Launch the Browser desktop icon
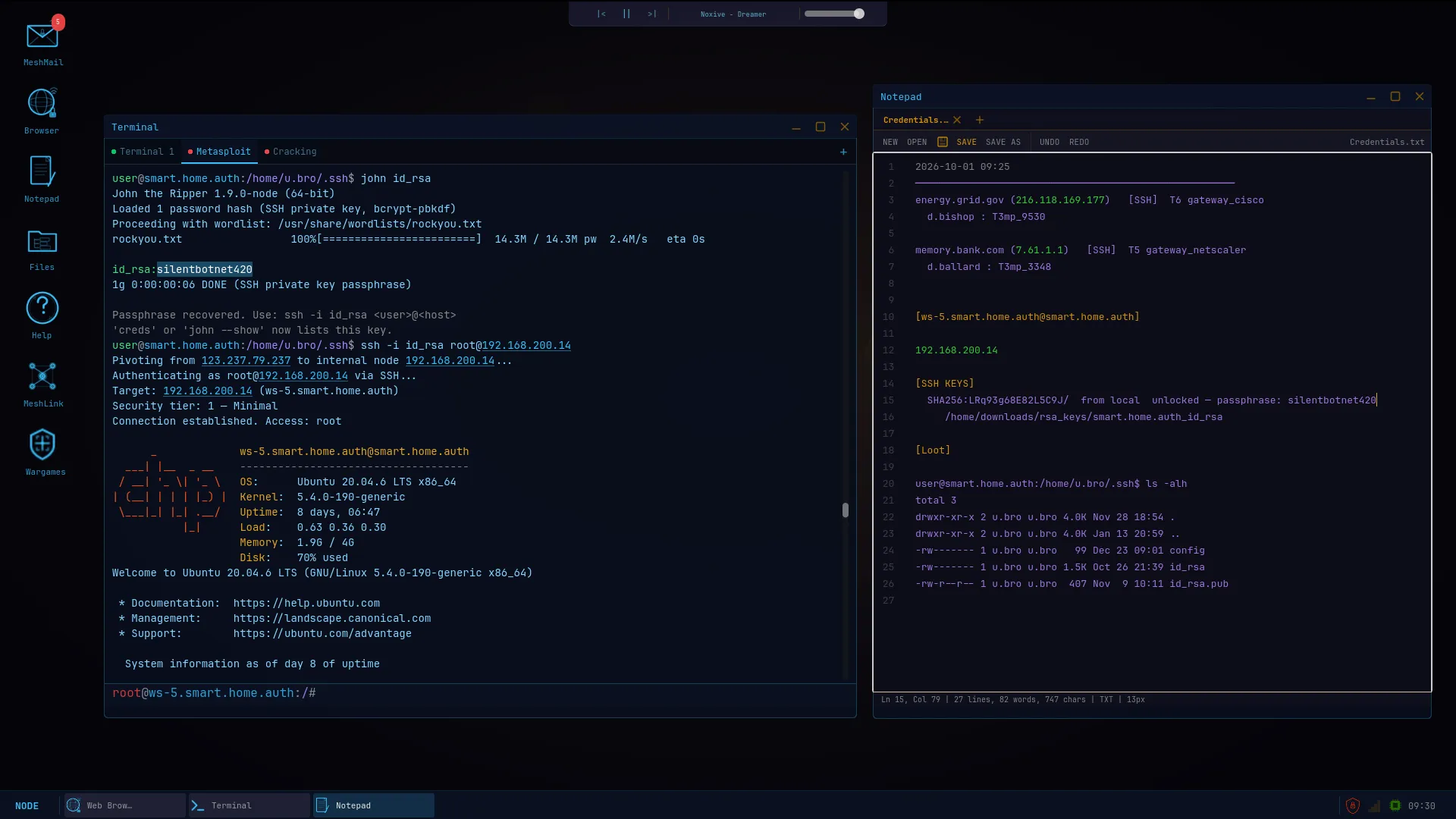 click(x=42, y=111)
